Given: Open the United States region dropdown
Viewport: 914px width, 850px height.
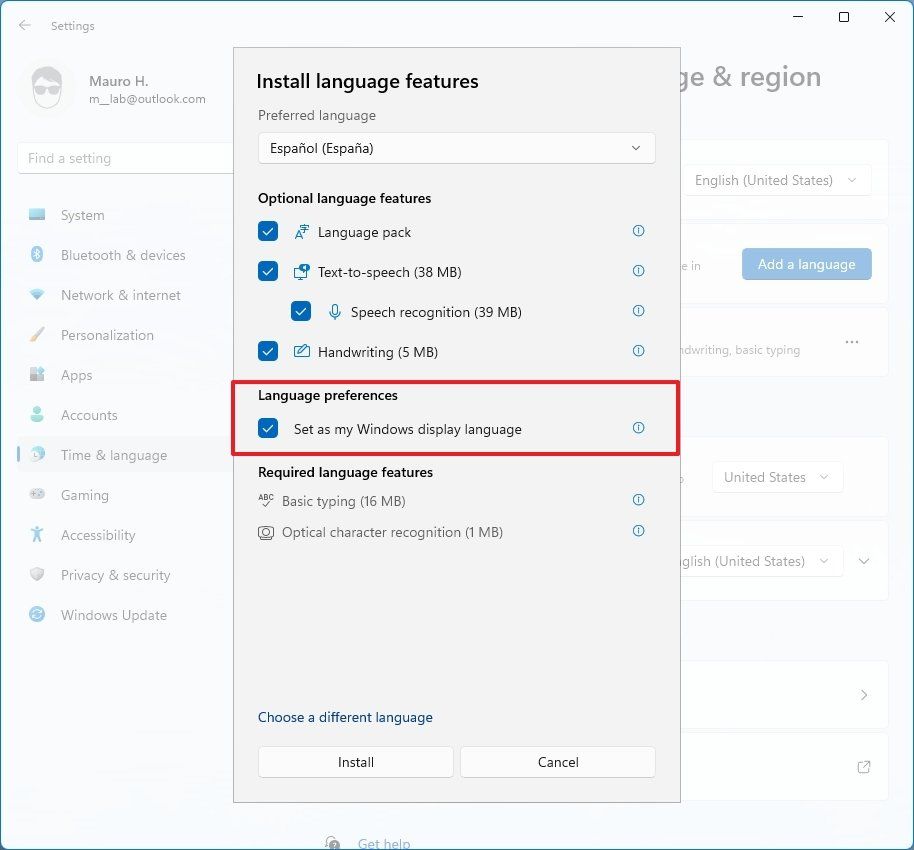Looking at the screenshot, I should (777, 477).
